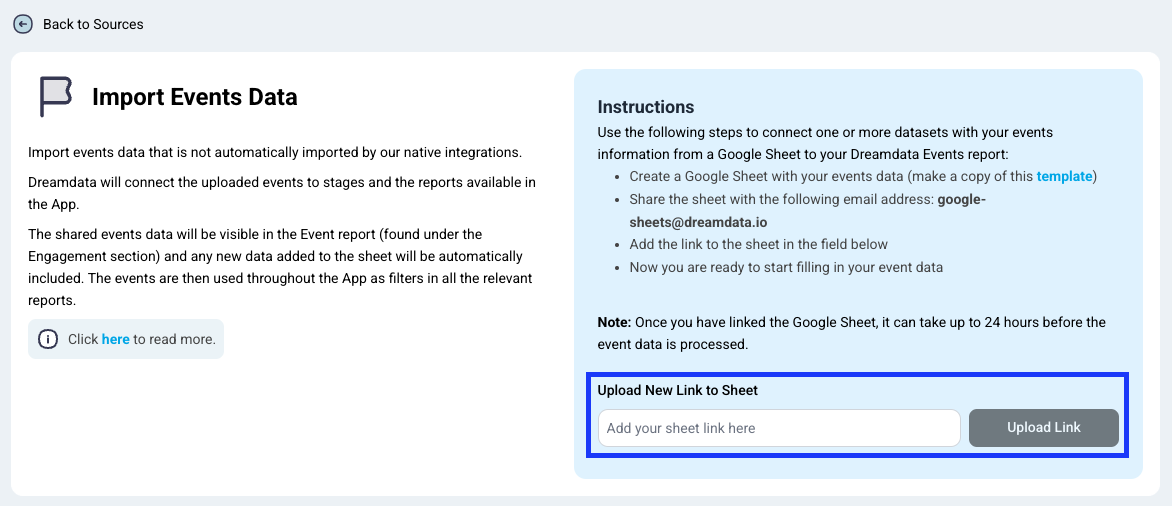Click the flag icon beside Import Events Data
1172x506 pixels.
click(55, 96)
